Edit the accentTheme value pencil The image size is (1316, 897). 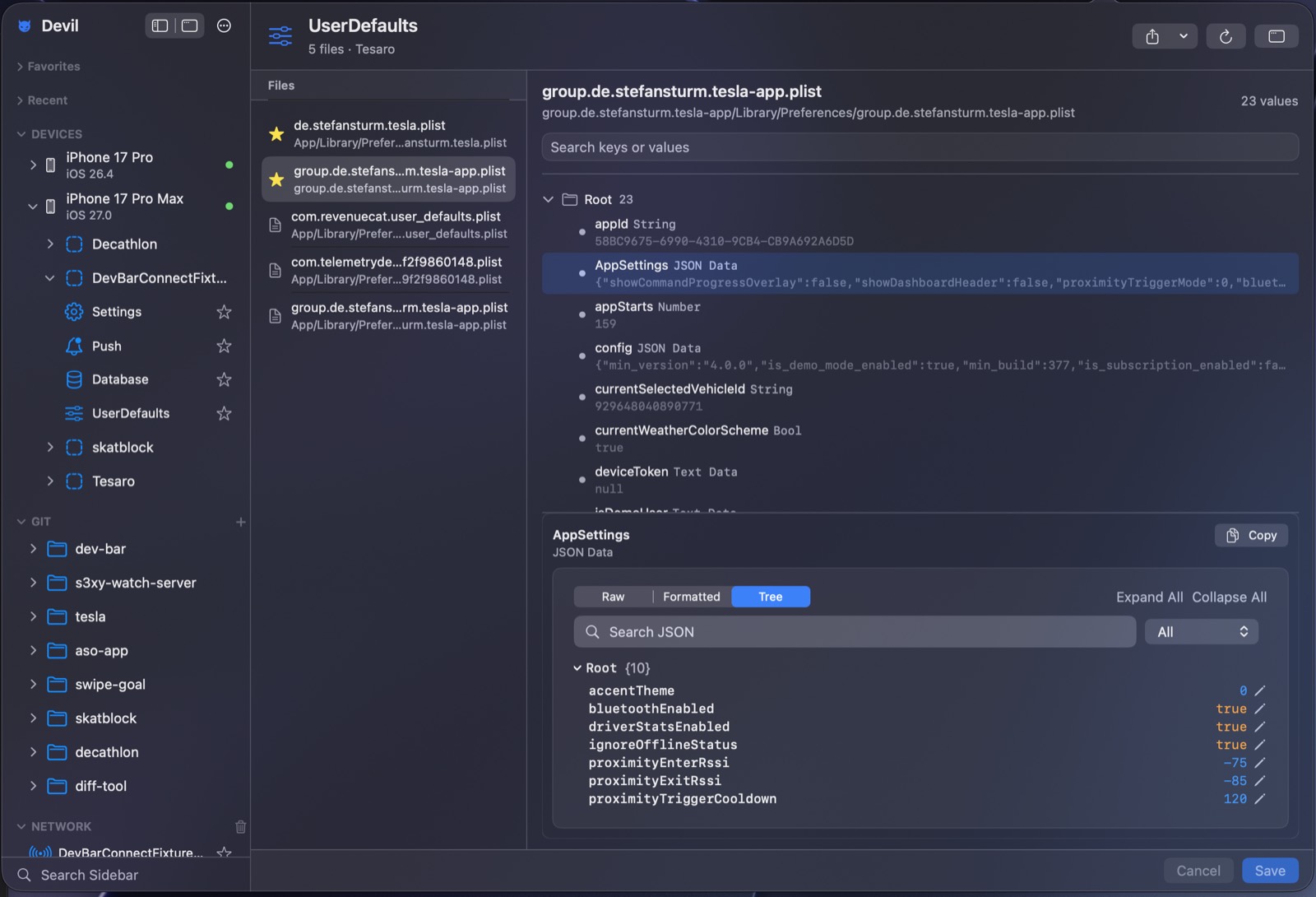coord(1259,691)
